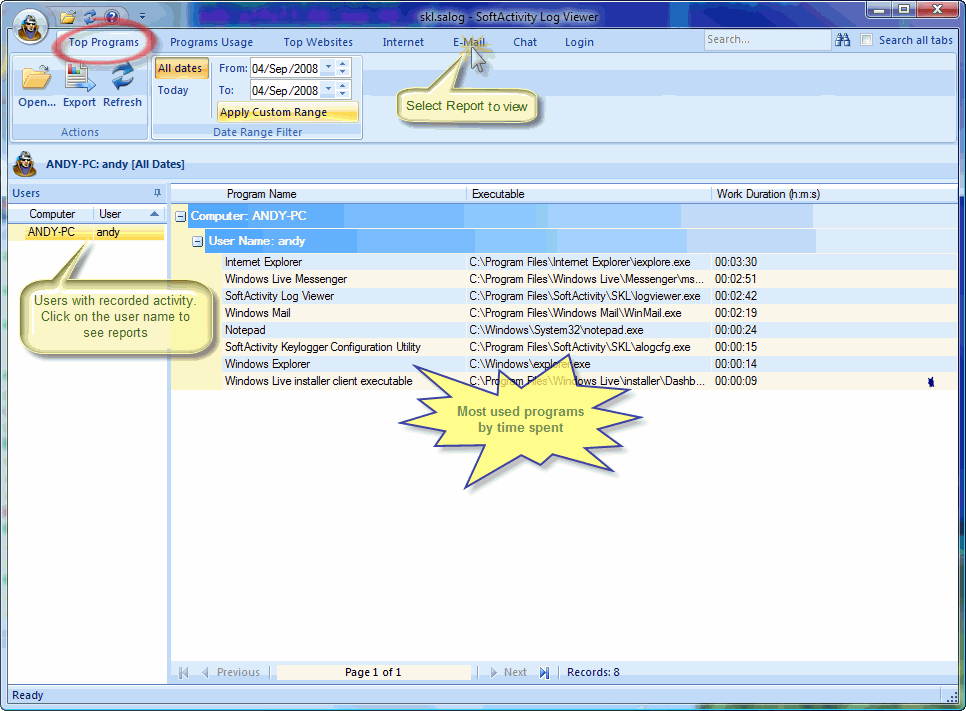Open the Internet report tab
Screen dimensions: 966x711
point(403,42)
